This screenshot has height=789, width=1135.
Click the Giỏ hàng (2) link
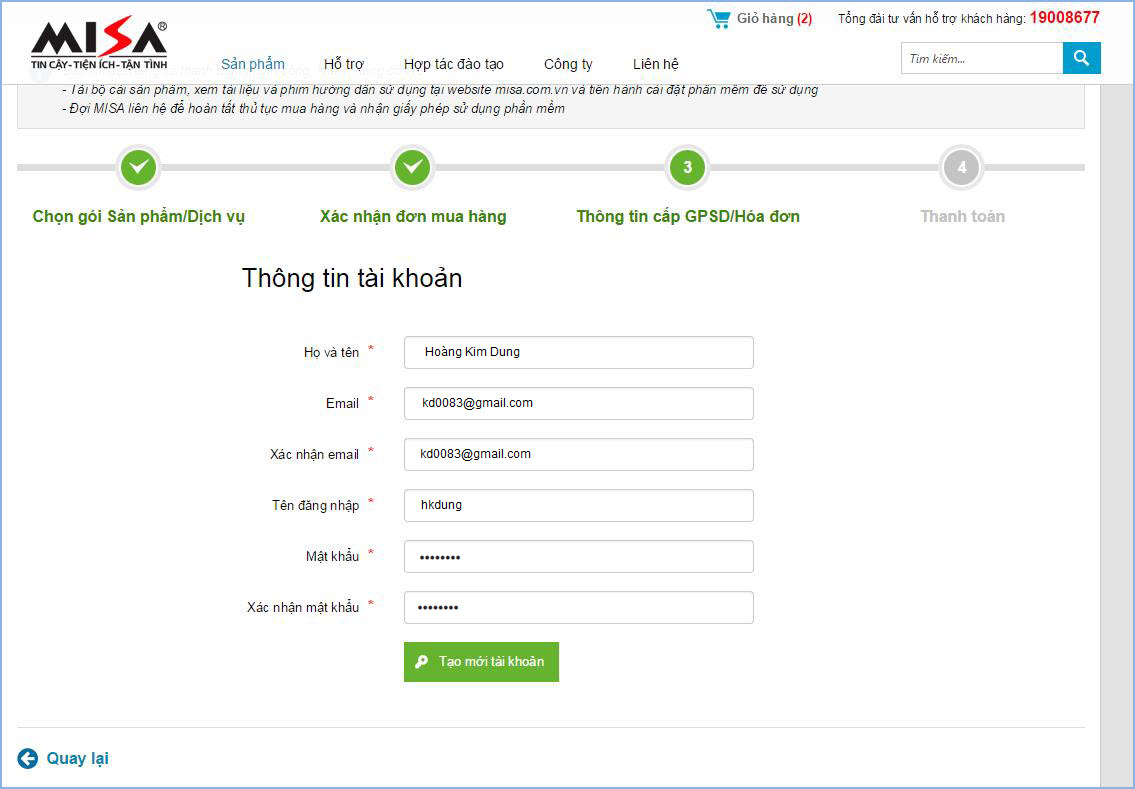pyautogui.click(x=774, y=18)
